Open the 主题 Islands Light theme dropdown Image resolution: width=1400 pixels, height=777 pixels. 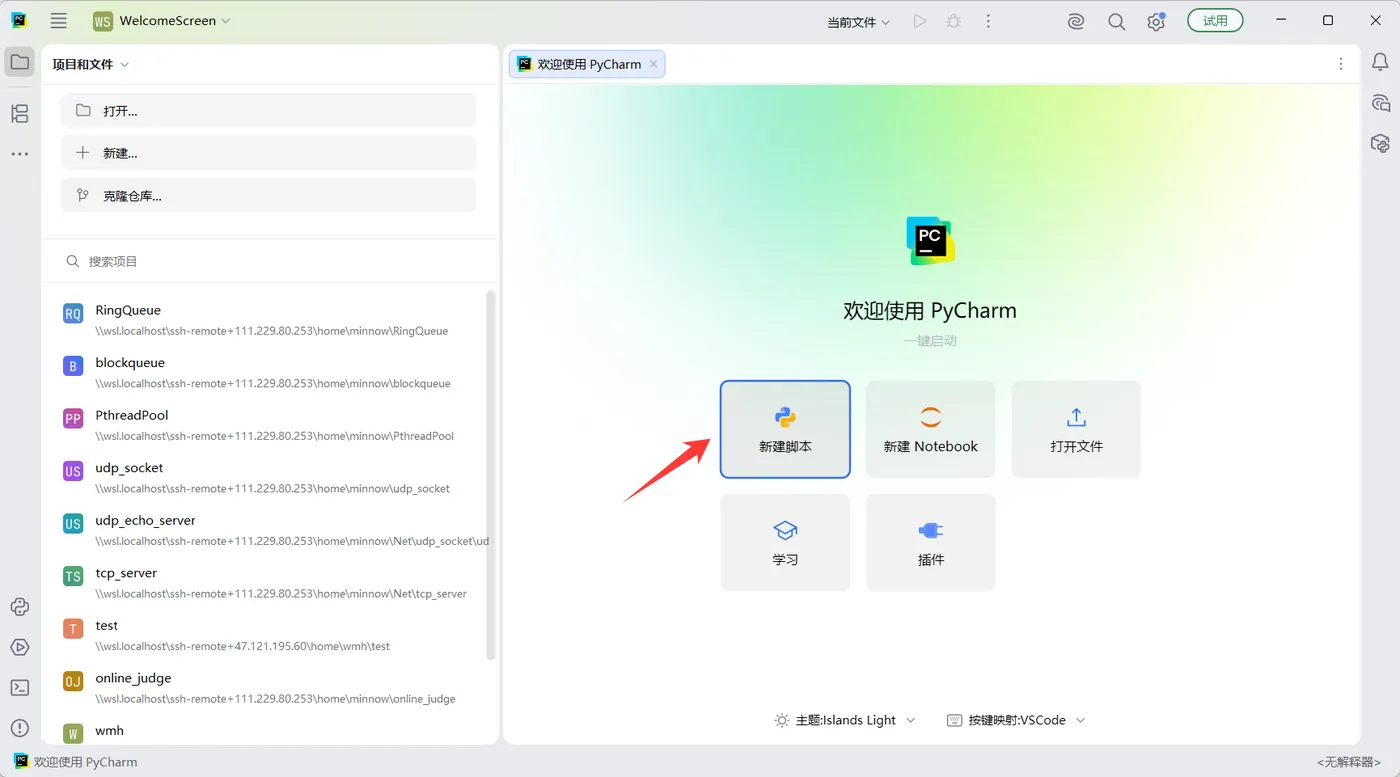(x=845, y=720)
